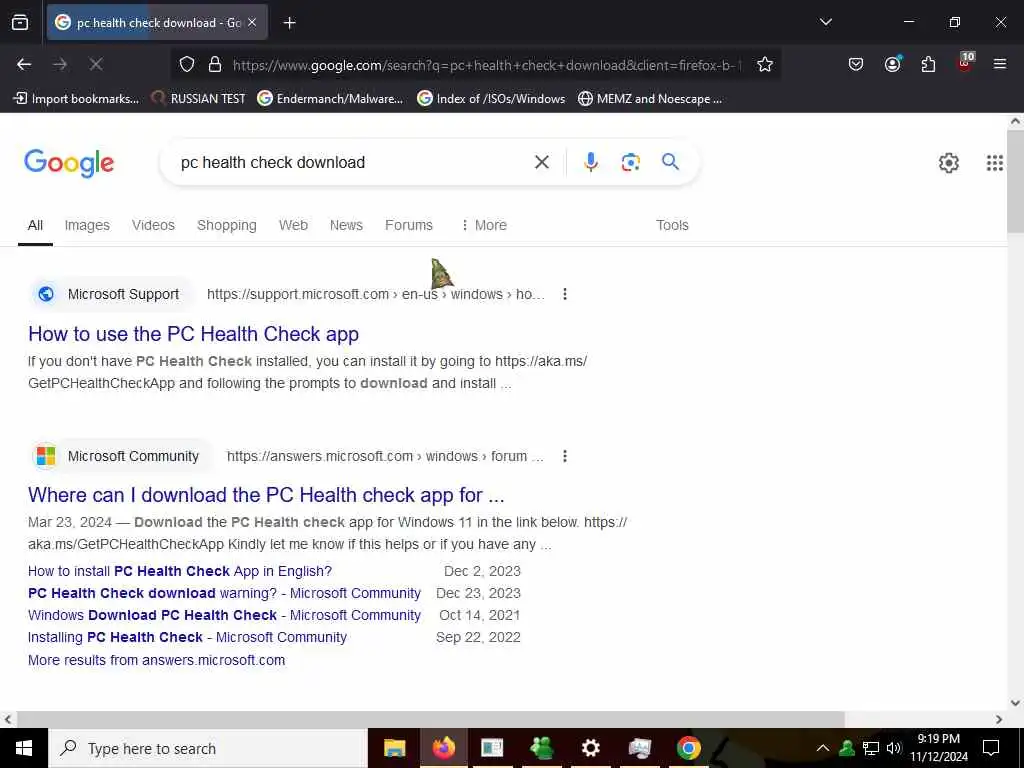This screenshot has width=1024, height=768.
Task: Start voice search with microphone icon
Action: 590,162
